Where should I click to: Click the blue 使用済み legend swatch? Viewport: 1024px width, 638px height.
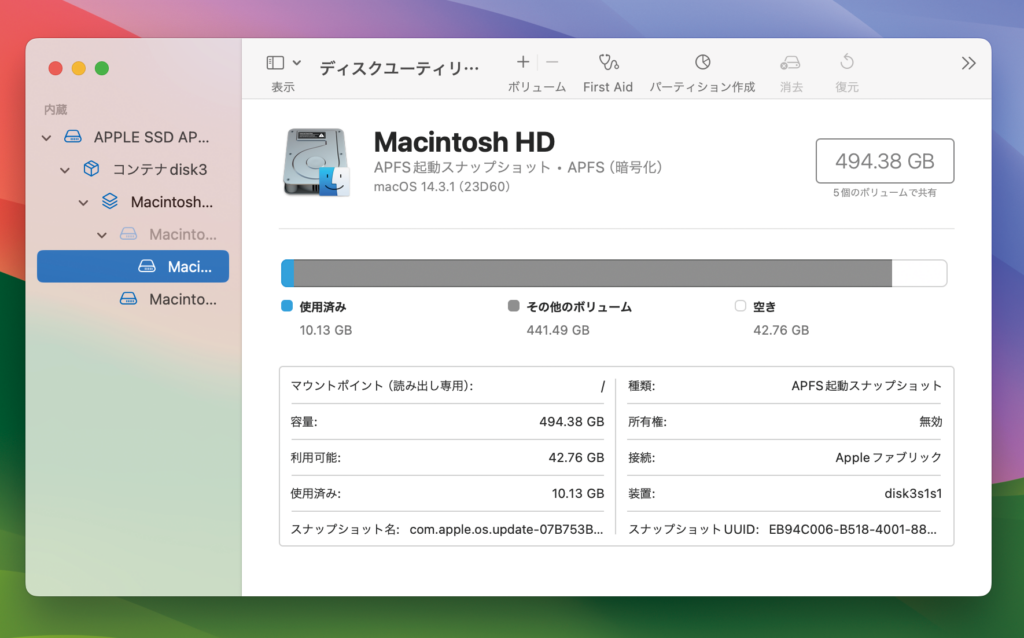287,306
